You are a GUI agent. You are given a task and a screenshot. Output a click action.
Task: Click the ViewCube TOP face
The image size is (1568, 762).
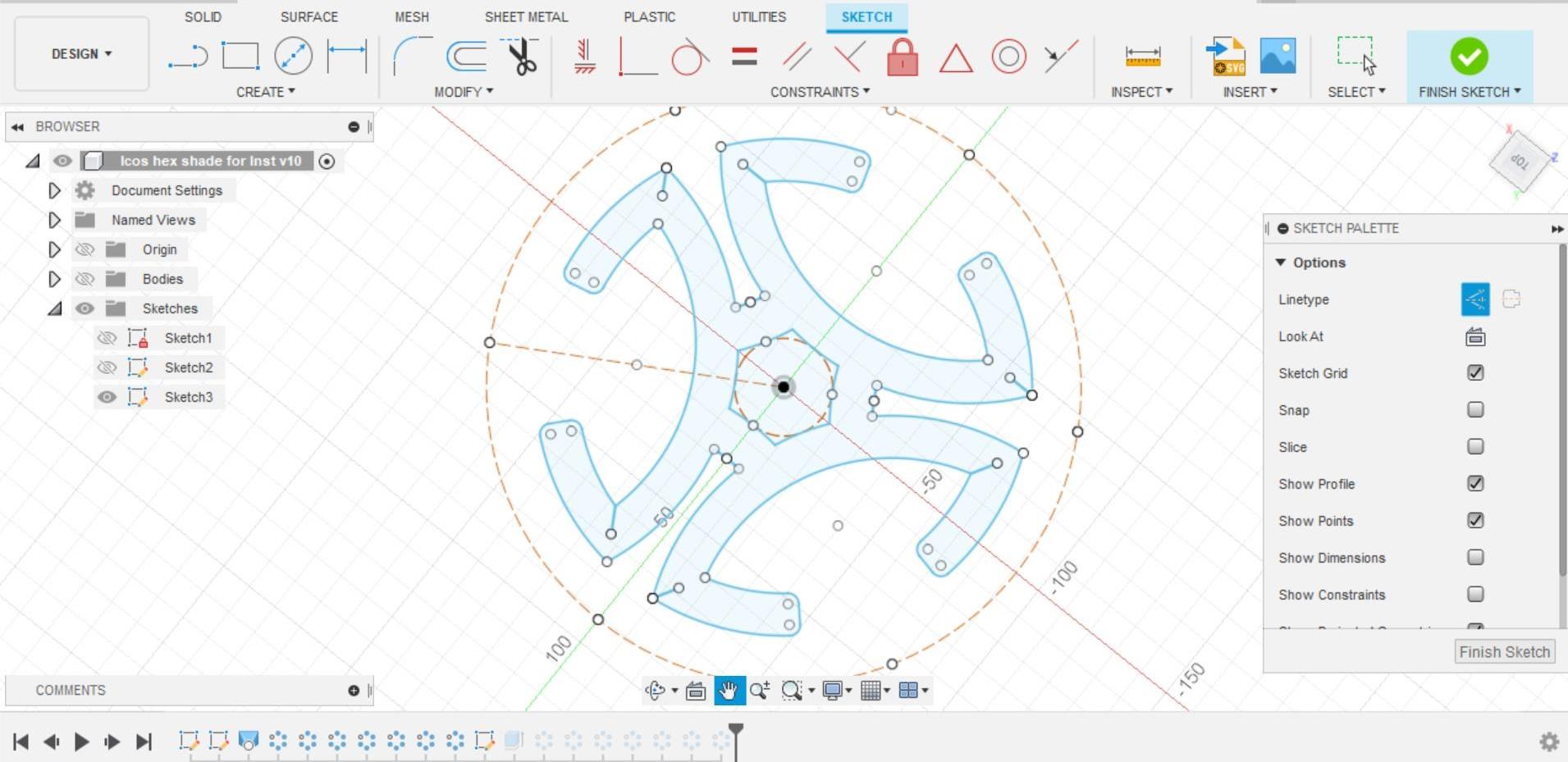click(1520, 162)
